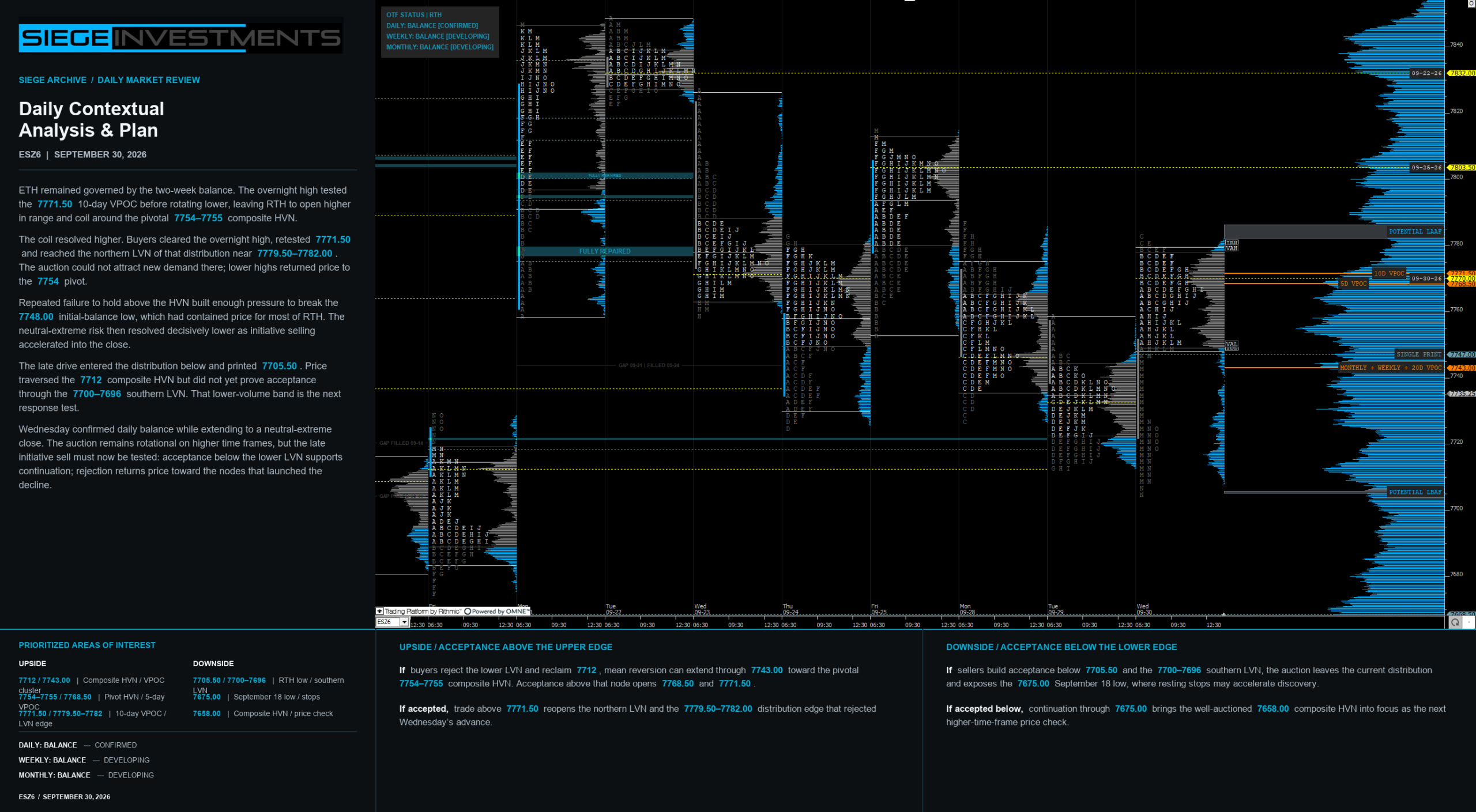The image size is (1476, 812).
Task: Open the ESZ6 symbol dropdown arrow
Action: click(404, 622)
